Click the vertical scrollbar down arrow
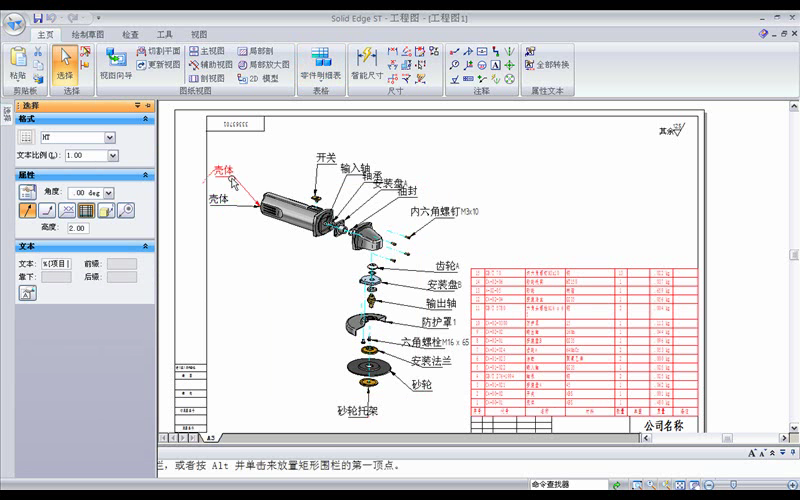This screenshot has height=500, width=800. tap(794, 427)
